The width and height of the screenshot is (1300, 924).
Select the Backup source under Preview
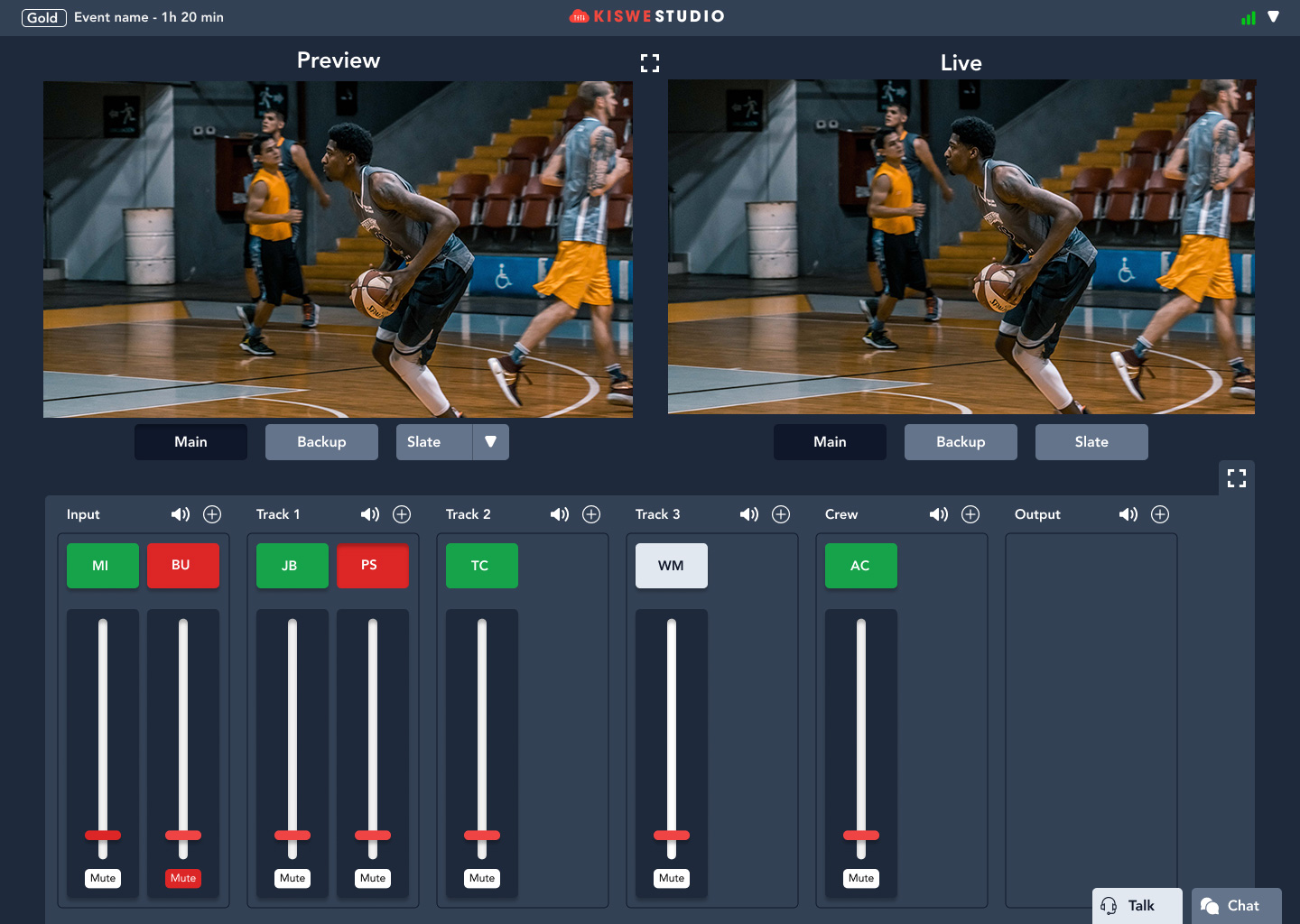coord(321,442)
